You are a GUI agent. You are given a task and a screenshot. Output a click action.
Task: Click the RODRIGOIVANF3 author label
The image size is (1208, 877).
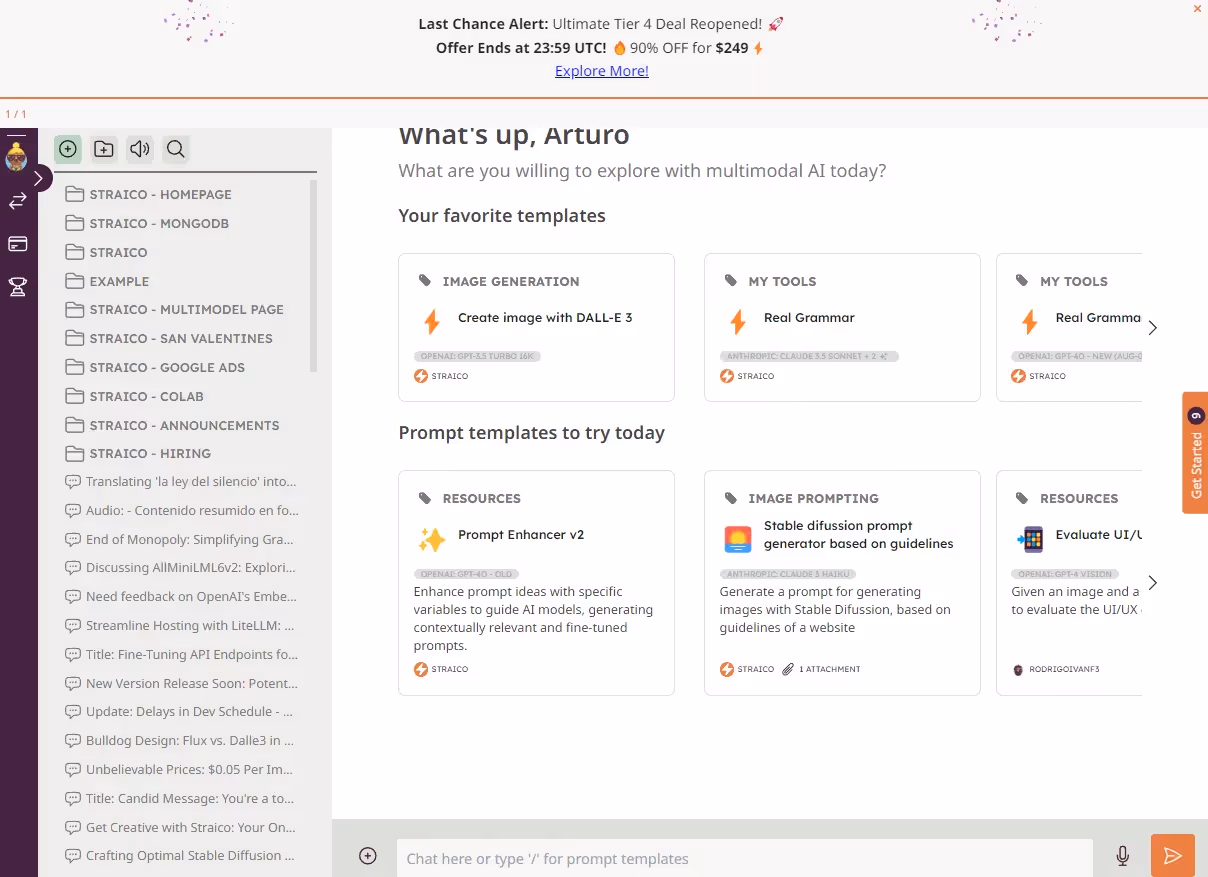point(1056,669)
